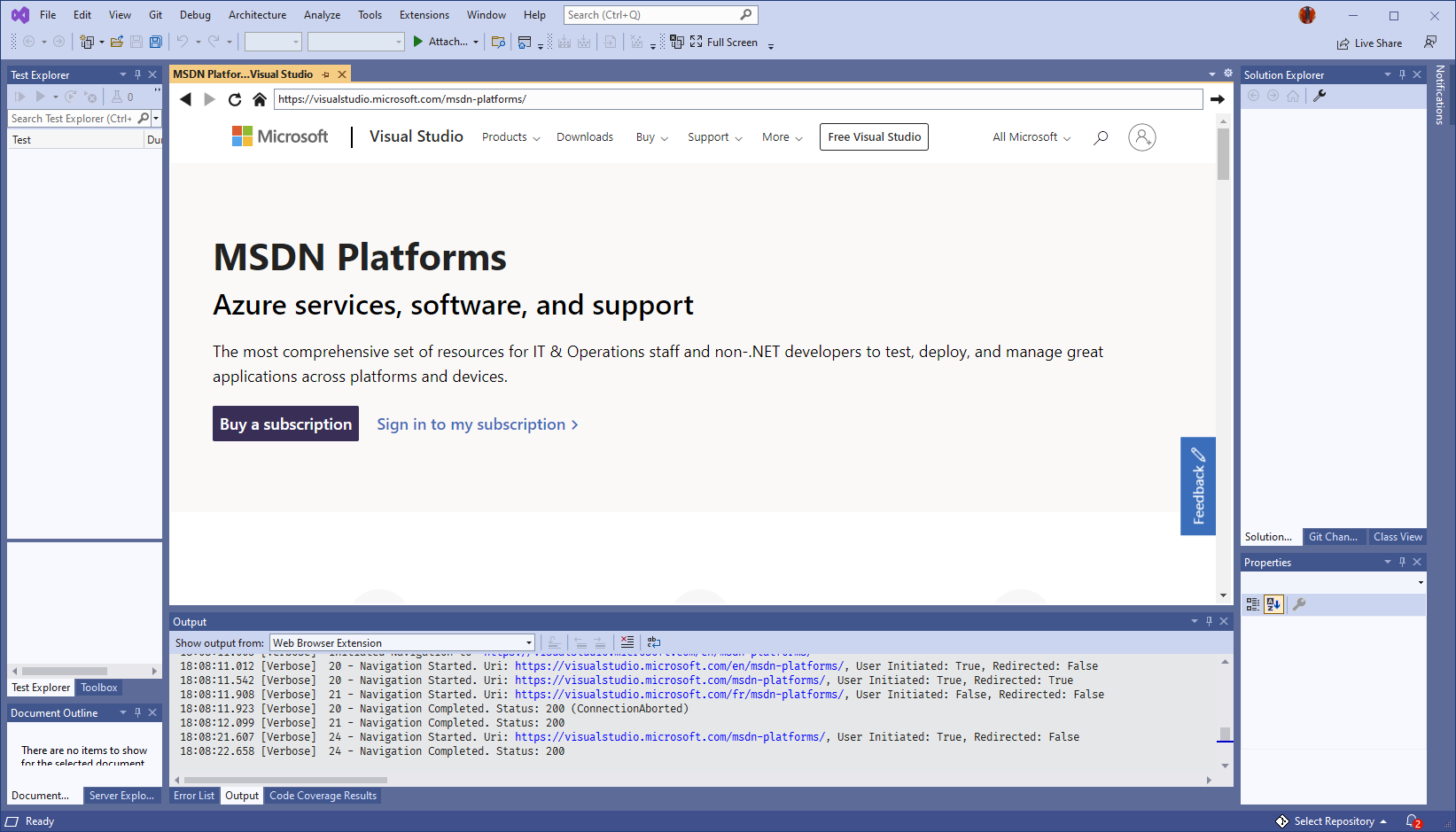Click the page Refresh icon in the embedded browser
The width and height of the screenshot is (1456, 832).
[235, 99]
